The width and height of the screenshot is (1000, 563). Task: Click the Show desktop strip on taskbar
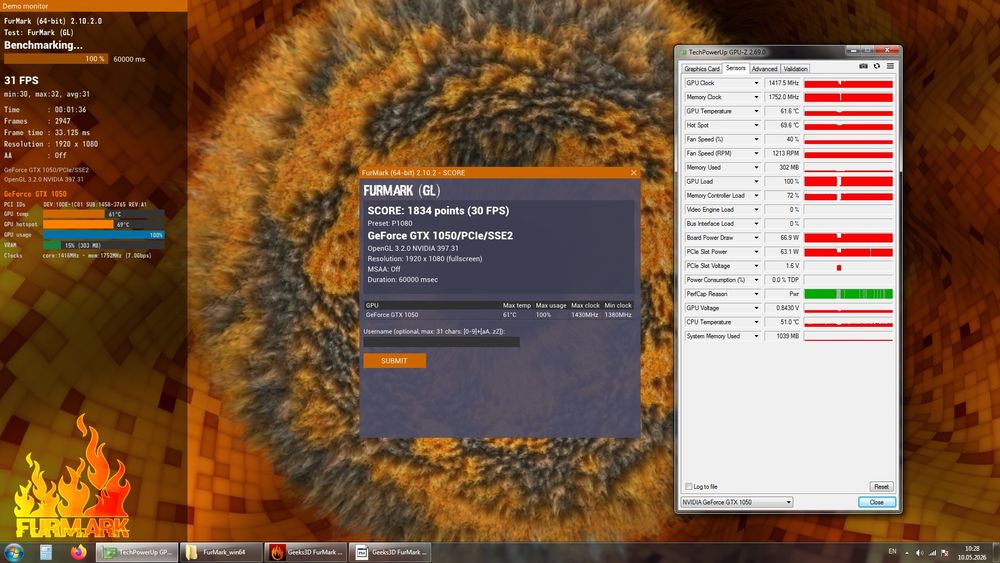[996, 552]
